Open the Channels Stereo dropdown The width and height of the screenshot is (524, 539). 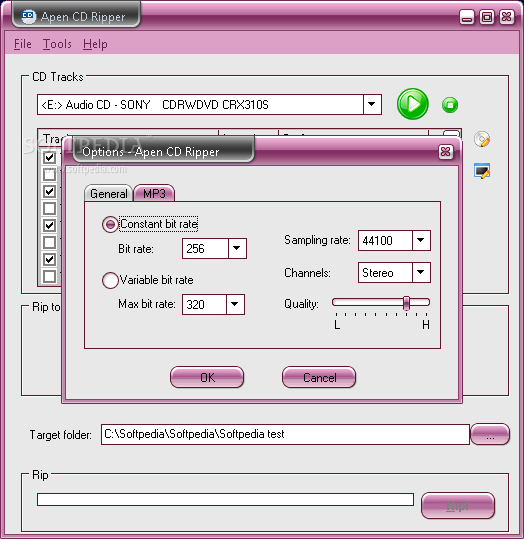[x=421, y=273]
